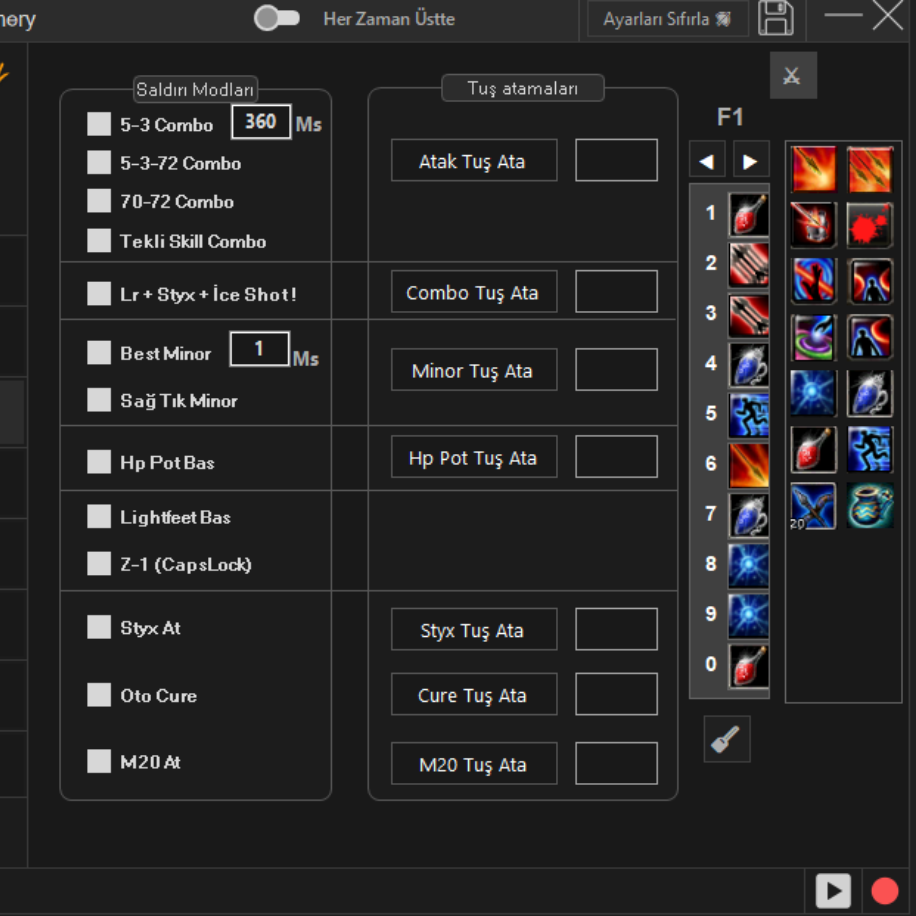This screenshot has width=916, height=916.
Task: Pick the red HP potion in skill palette
Action: click(813, 450)
